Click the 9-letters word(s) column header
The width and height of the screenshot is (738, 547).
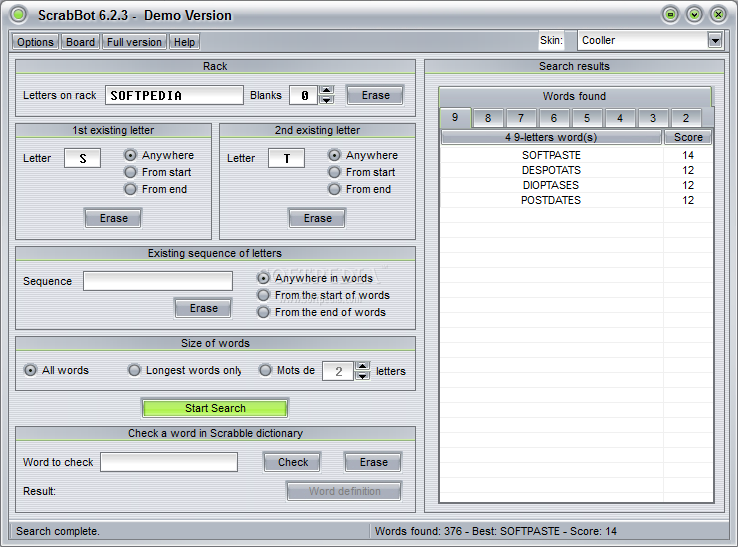(x=551, y=137)
